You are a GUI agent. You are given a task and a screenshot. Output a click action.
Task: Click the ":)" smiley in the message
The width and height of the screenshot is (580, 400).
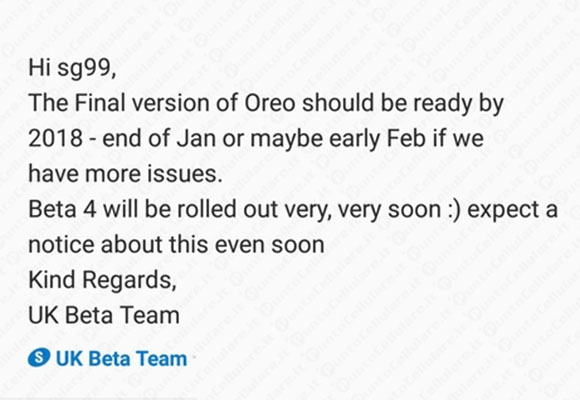click(x=454, y=210)
